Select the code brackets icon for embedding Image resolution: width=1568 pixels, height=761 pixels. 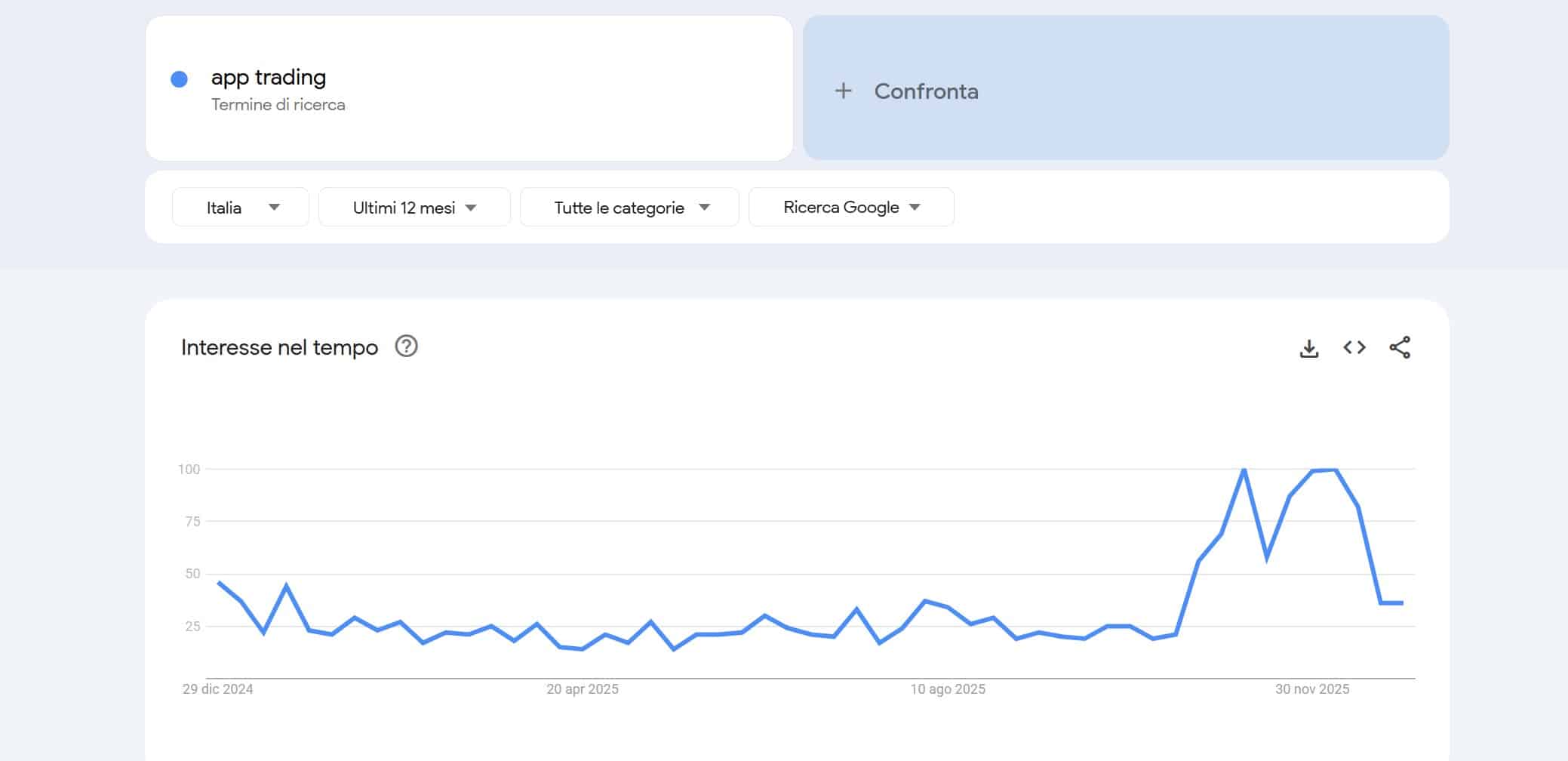click(1354, 347)
